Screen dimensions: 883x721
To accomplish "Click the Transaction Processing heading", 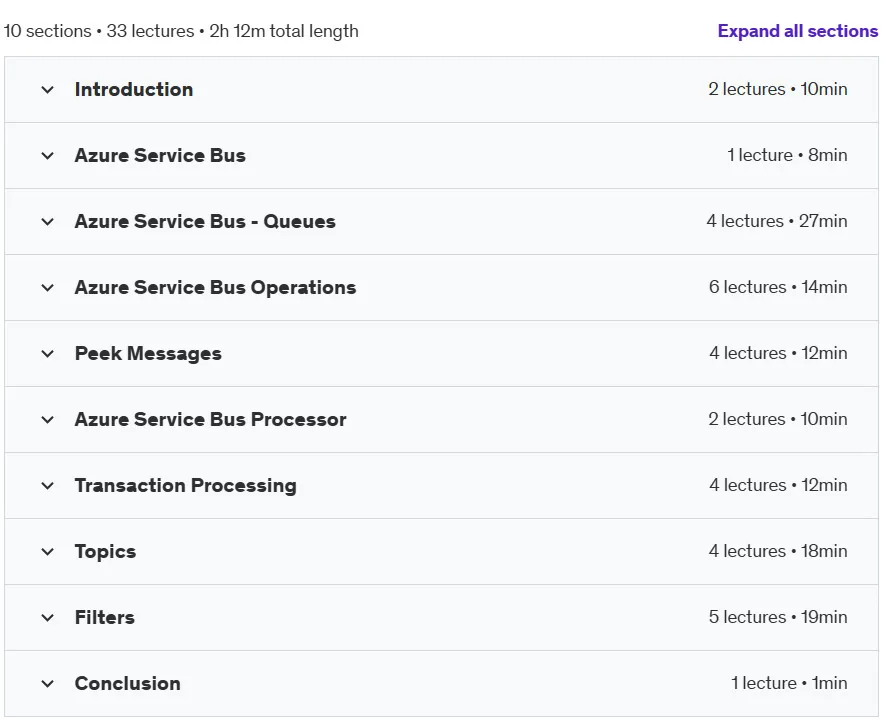I will point(186,486).
